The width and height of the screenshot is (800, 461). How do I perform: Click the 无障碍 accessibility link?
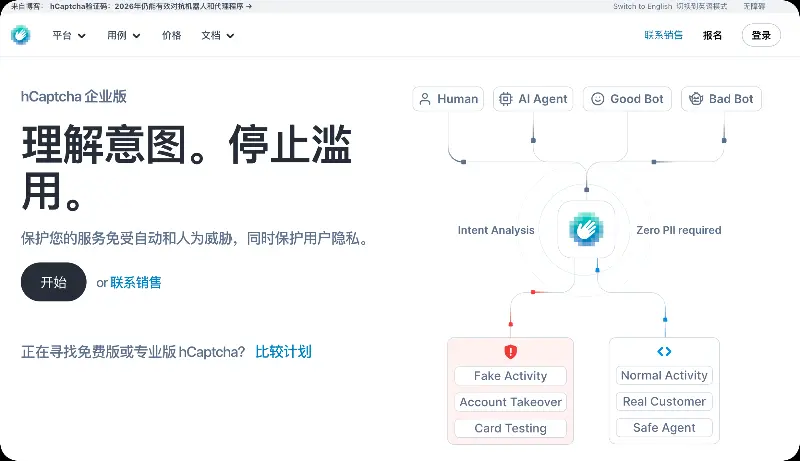click(754, 7)
